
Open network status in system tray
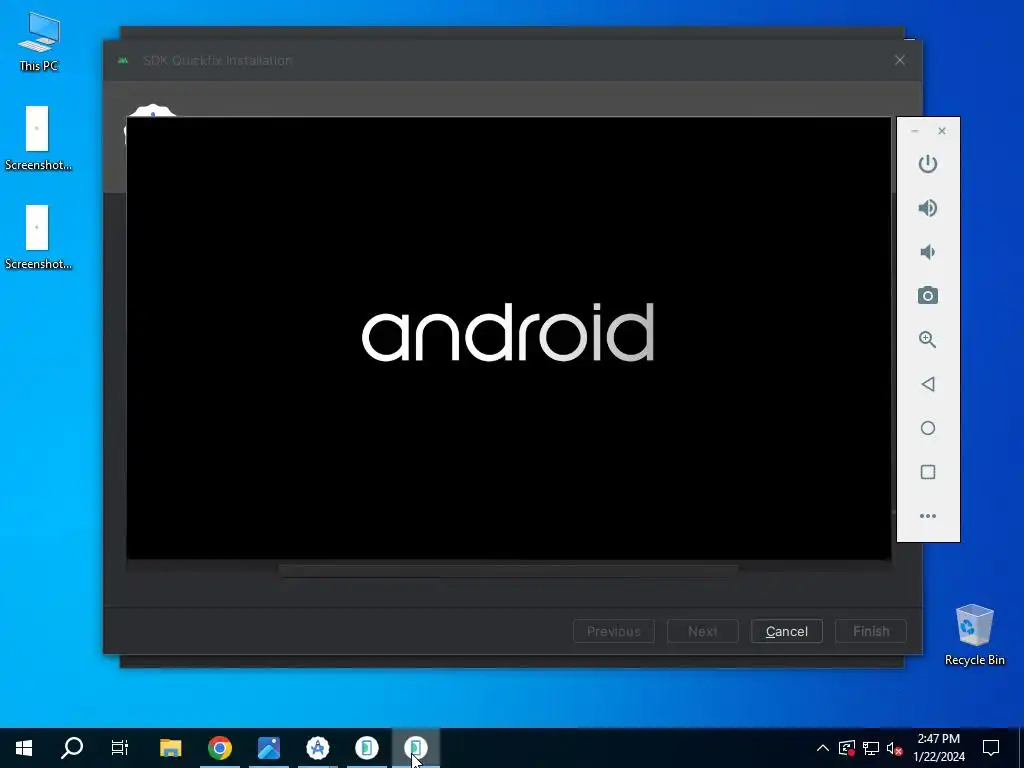pos(871,748)
